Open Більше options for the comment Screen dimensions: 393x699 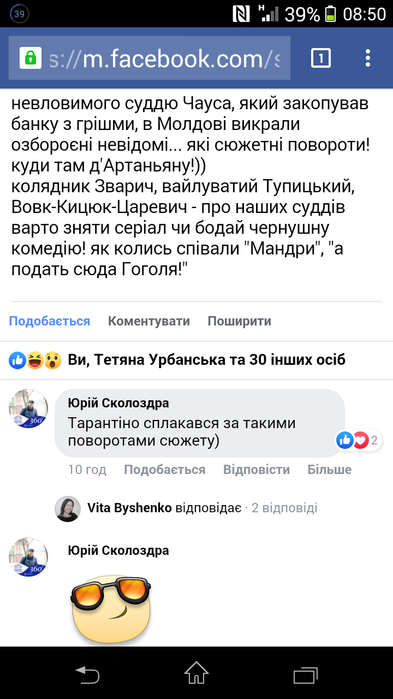[329, 469]
